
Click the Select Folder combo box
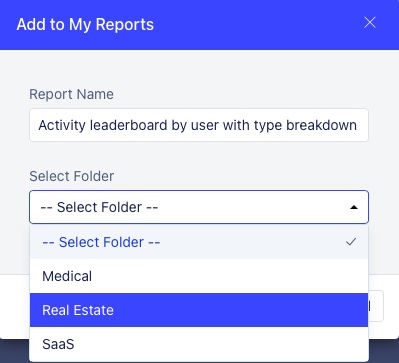click(199, 207)
